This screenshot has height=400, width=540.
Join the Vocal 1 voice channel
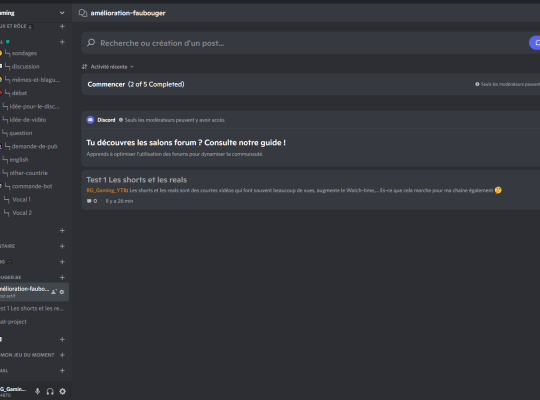click(21, 199)
